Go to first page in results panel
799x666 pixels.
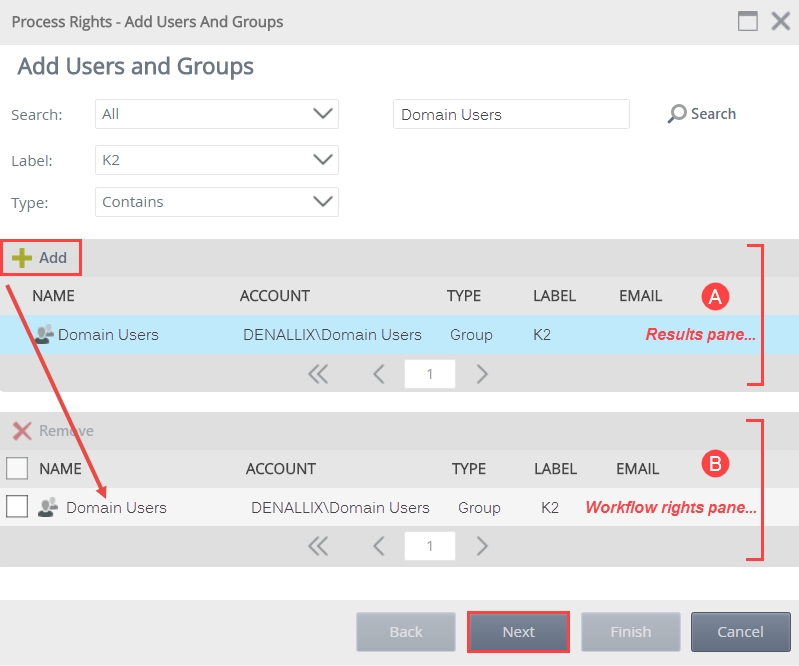318,375
